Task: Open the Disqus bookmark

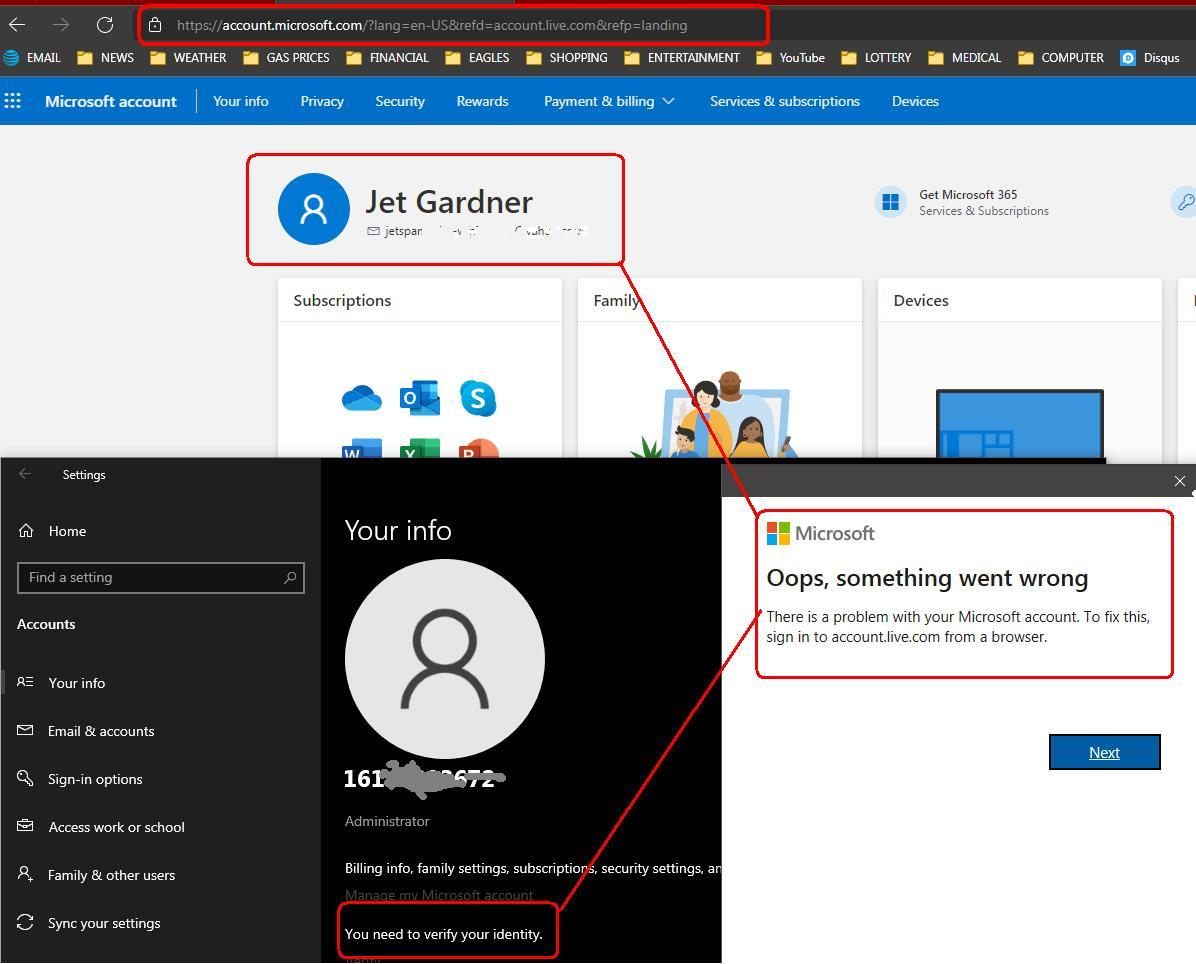Action: click(x=1149, y=58)
